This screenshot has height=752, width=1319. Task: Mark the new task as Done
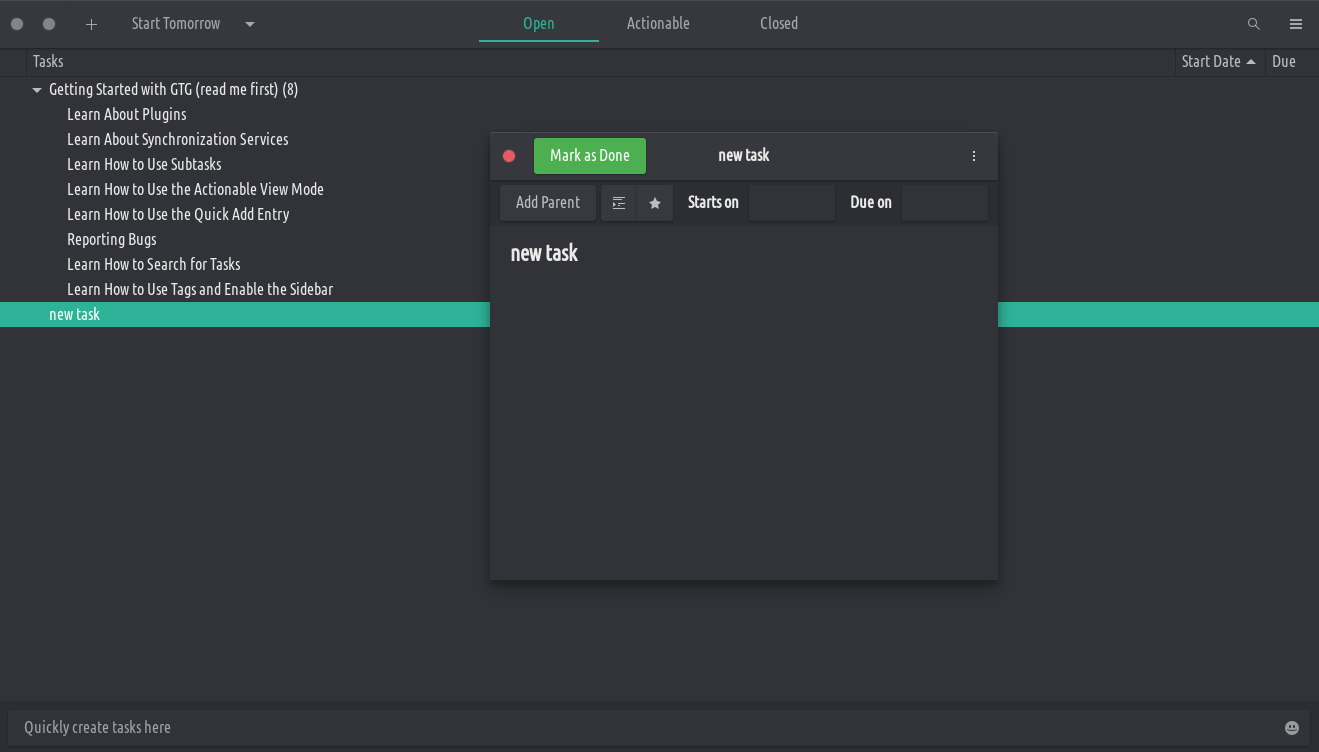pyautogui.click(x=590, y=156)
